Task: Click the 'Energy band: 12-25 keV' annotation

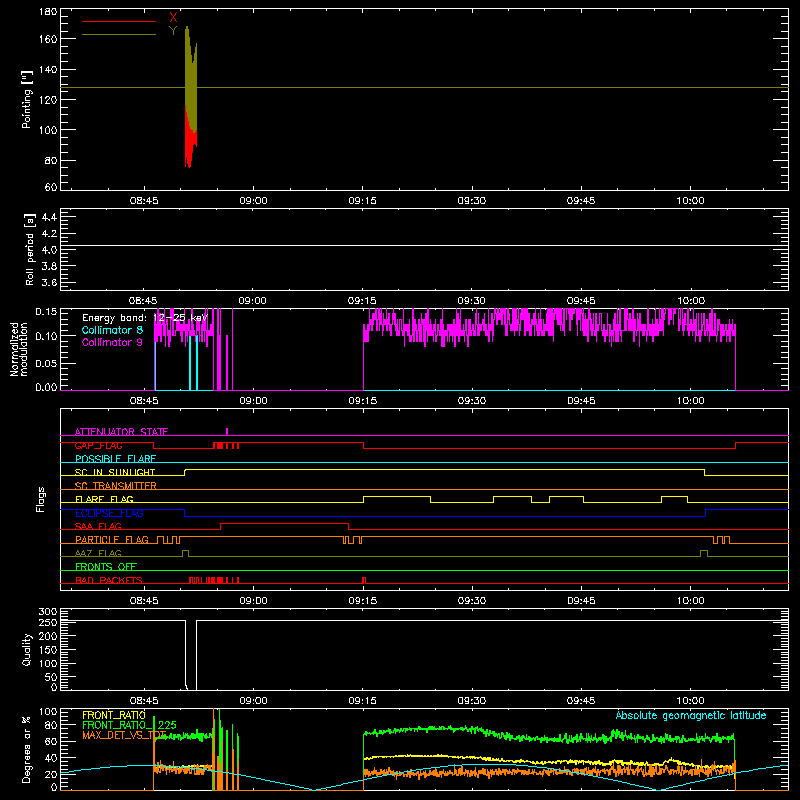Action: [x=145, y=318]
